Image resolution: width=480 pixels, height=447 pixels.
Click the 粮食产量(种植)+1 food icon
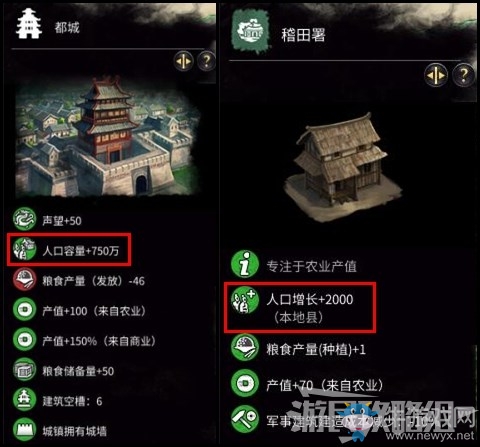point(245,348)
